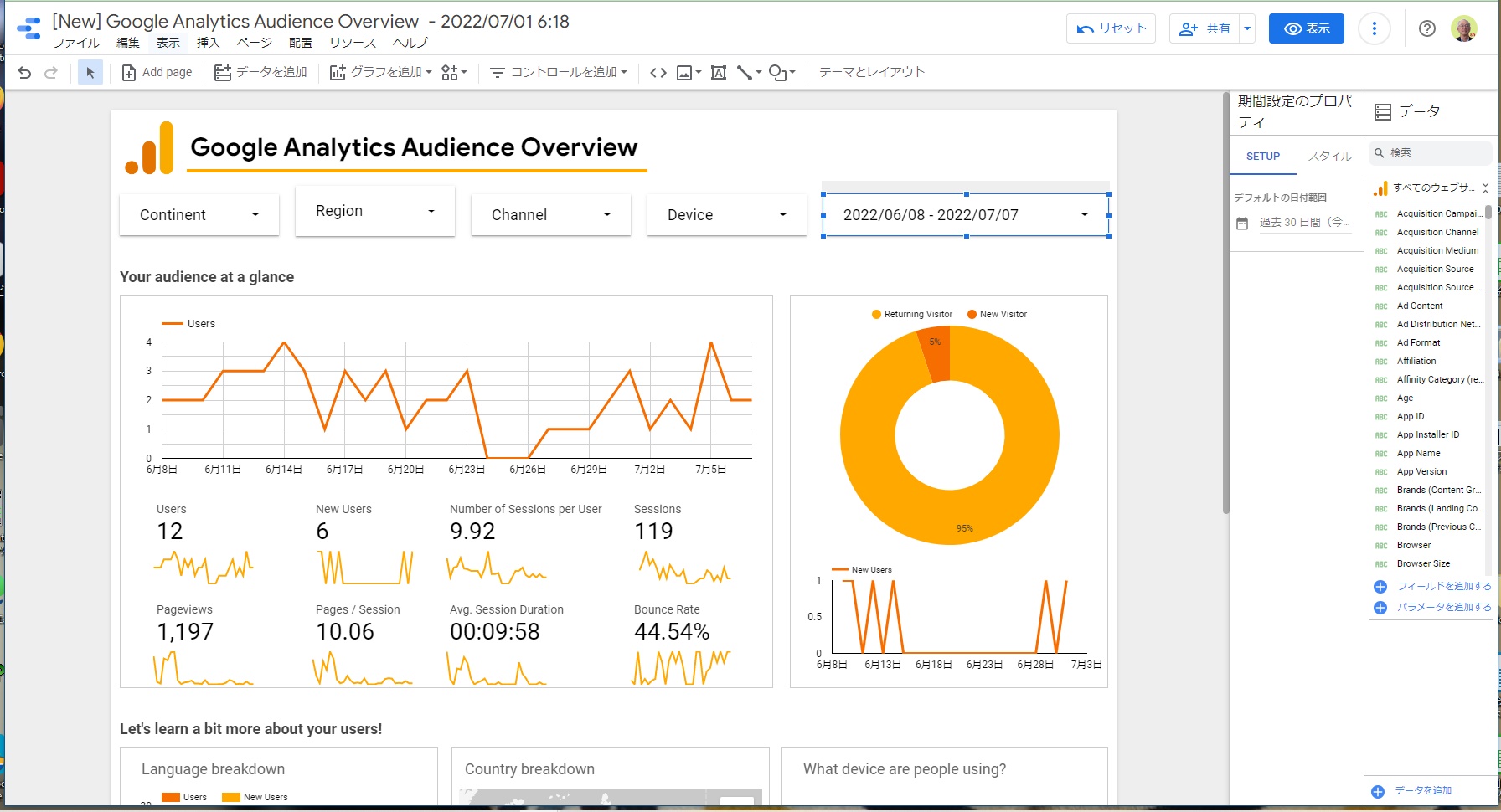Image resolution: width=1501 pixels, height=812 pixels.
Task: Click the 表示 (view) blue button
Action: (x=1306, y=28)
